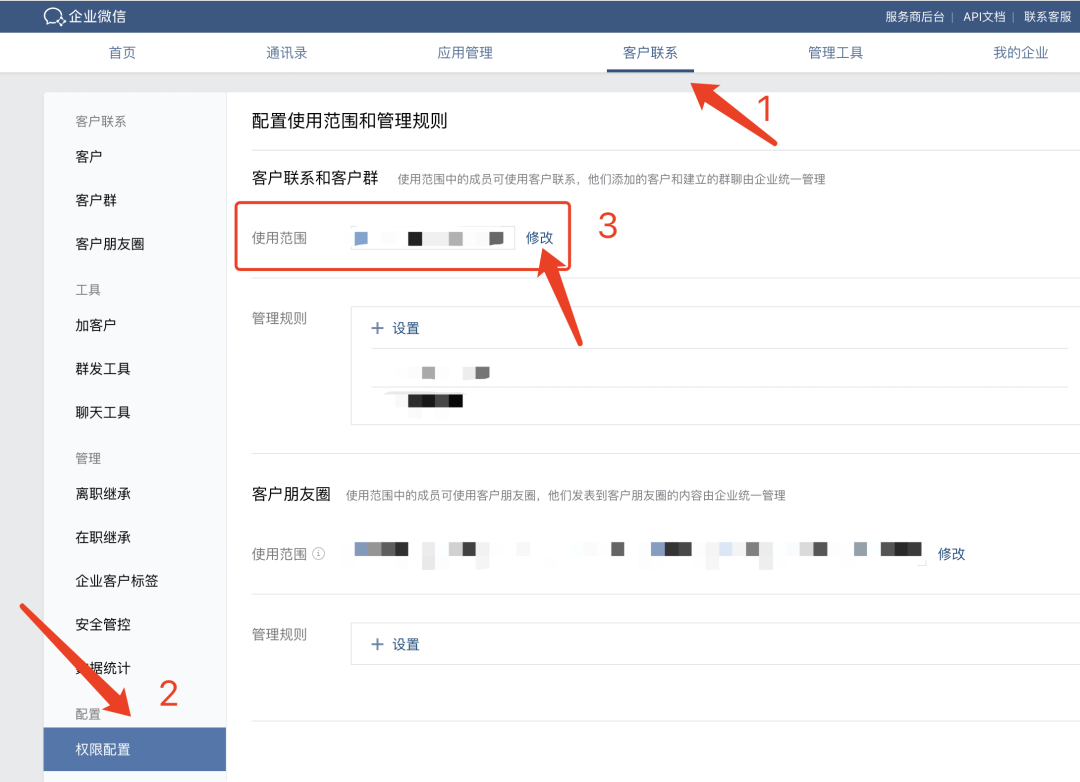Click plus icon under 客户联系和客户群 管理规则
This screenshot has height=782, width=1080.
click(377, 328)
